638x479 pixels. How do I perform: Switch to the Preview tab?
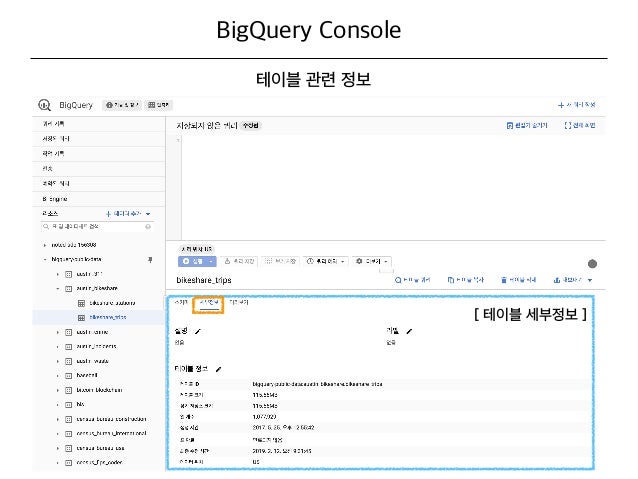point(239,302)
